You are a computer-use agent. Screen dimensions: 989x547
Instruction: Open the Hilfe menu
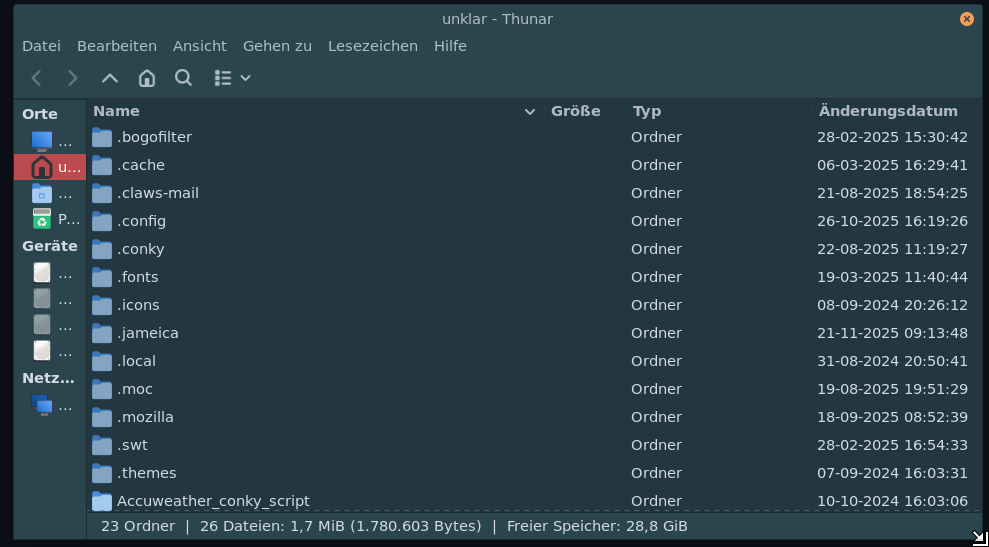point(450,46)
